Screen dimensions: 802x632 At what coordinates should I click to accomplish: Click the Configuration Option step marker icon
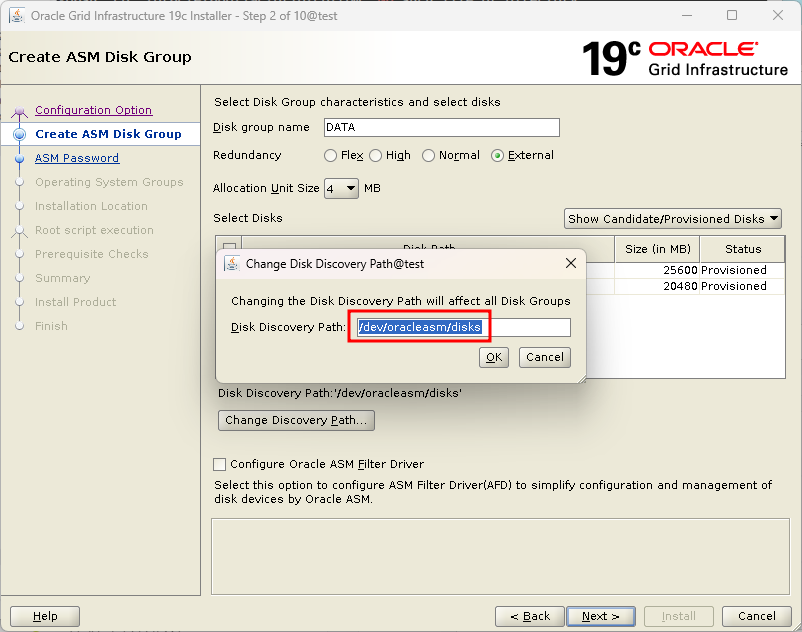pos(19,111)
